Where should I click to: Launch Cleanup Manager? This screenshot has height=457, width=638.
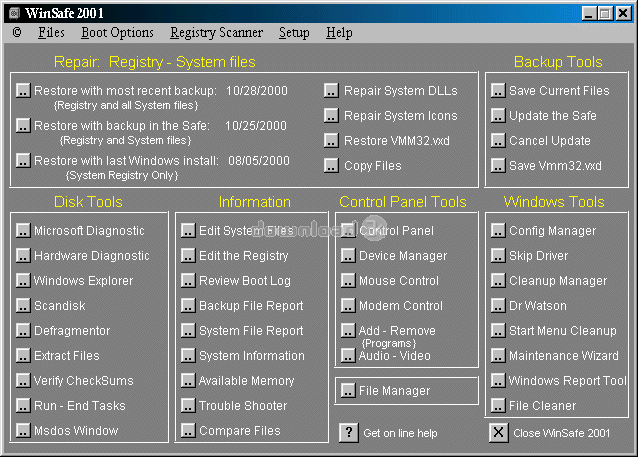(x=498, y=280)
